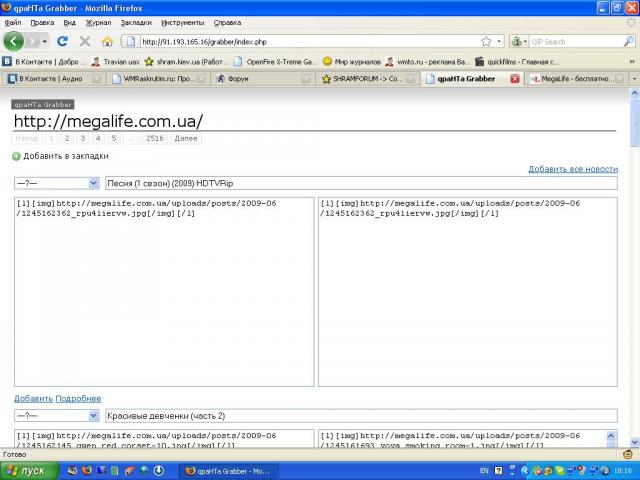The width and height of the screenshot is (640, 480).
Task: Click the 'Добавить в закладки' text link
Action: click(x=66, y=156)
